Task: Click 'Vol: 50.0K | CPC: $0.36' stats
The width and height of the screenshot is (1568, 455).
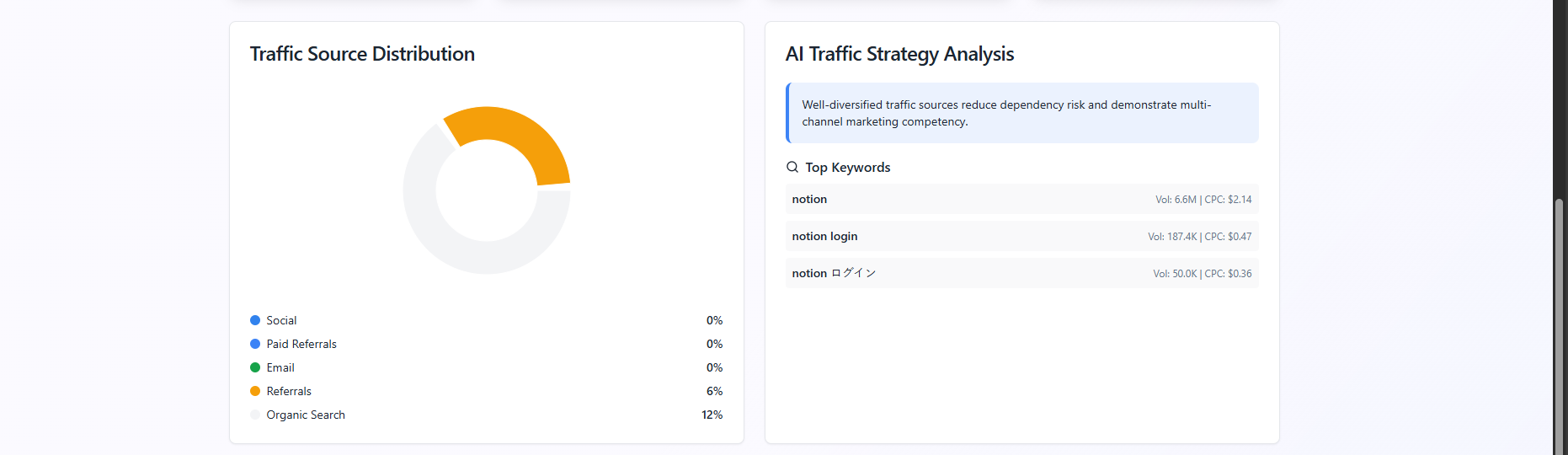Action: [x=1203, y=274]
